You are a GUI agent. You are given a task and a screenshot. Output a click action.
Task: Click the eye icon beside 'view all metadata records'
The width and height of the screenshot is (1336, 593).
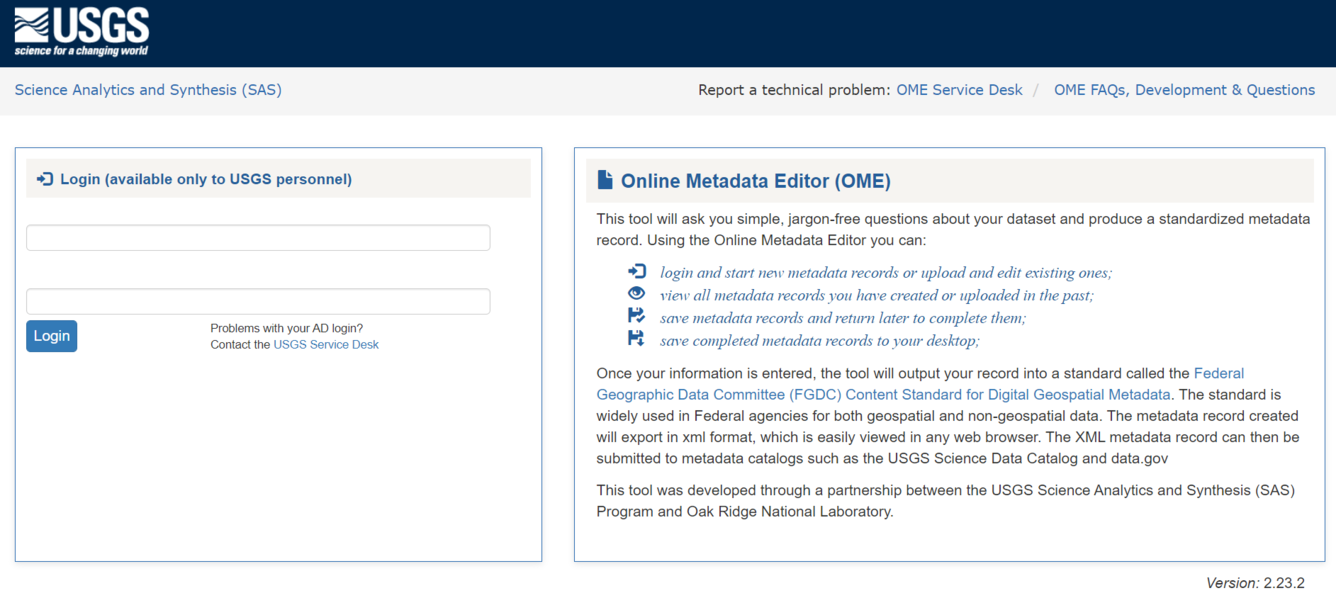click(x=637, y=295)
